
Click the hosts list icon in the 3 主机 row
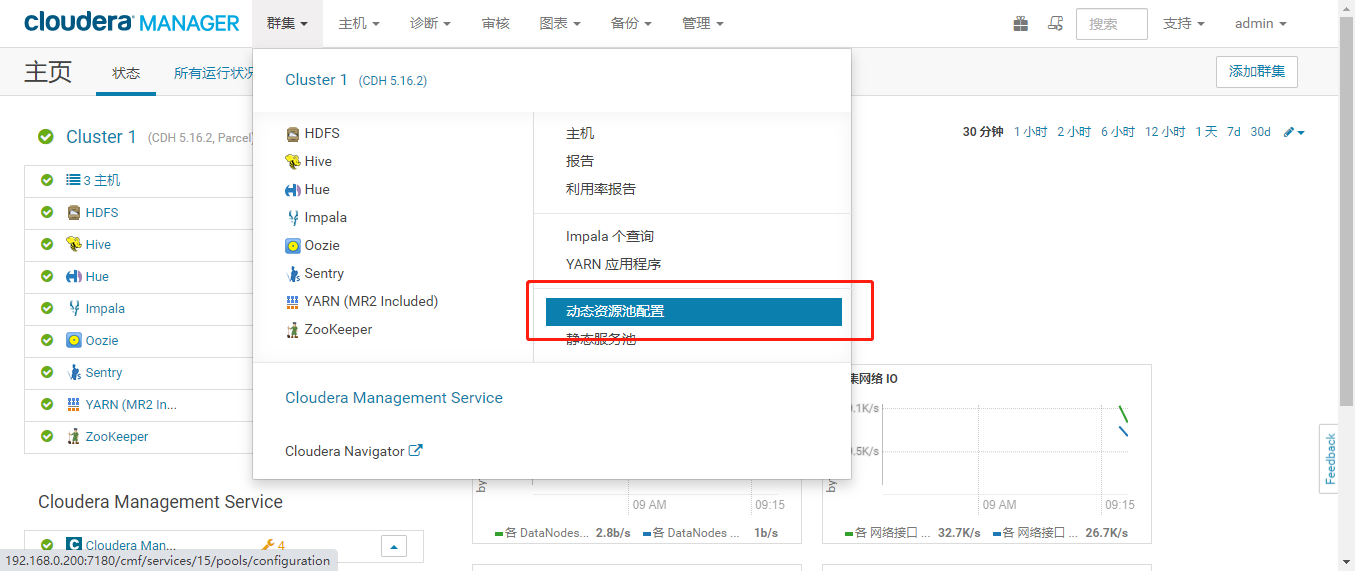pos(73,180)
